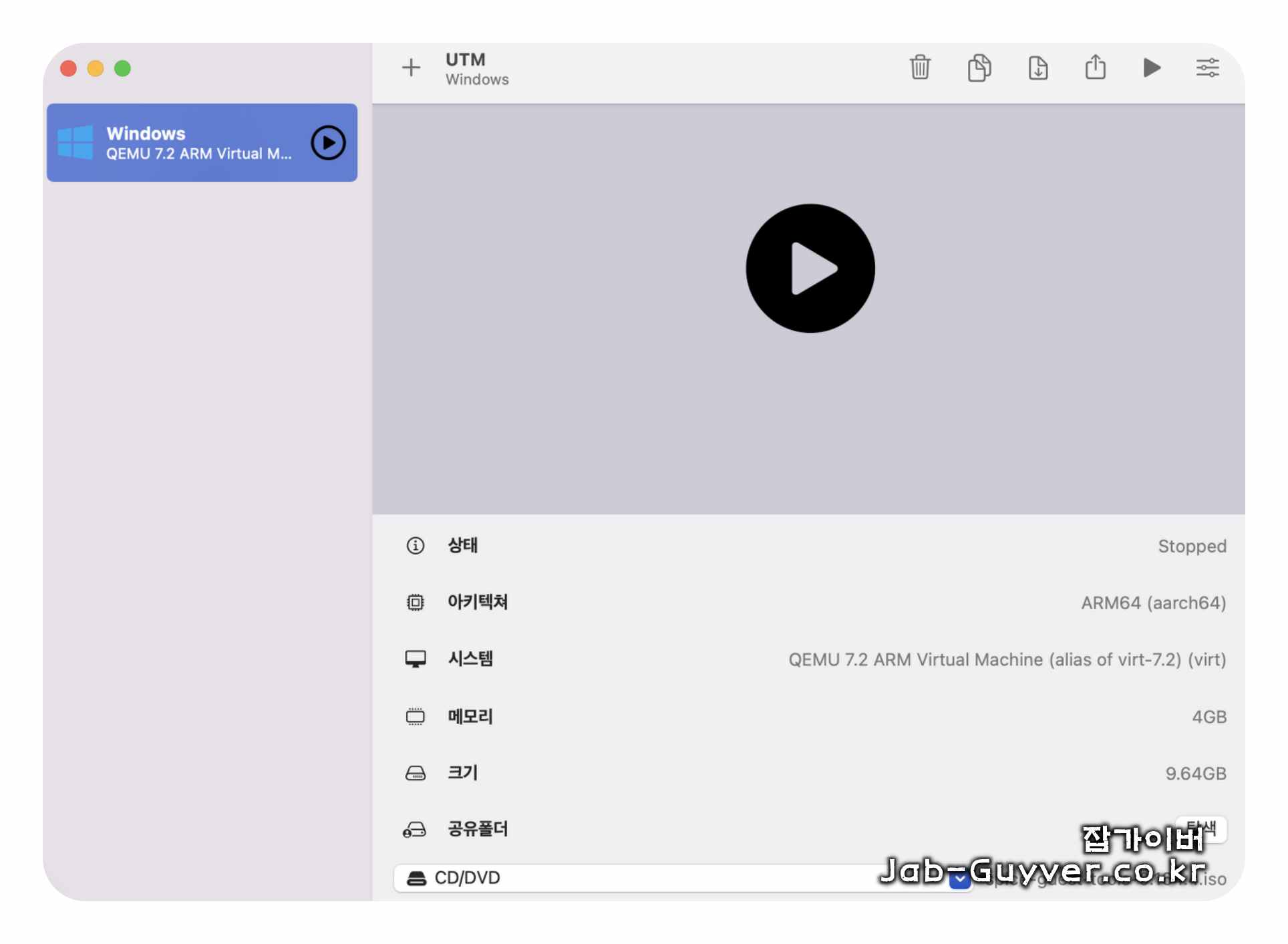Share the VM via share icon
Image resolution: width=1288 pixels, height=944 pixels.
1095,67
